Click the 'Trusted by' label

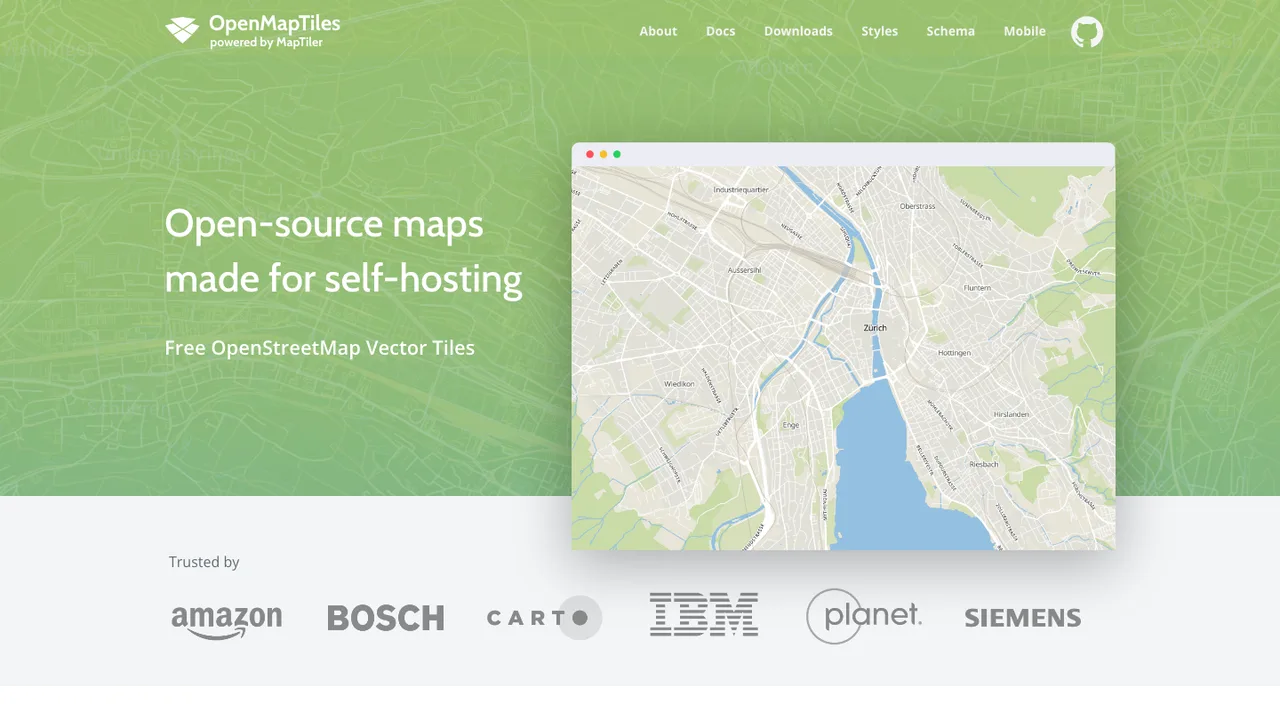pos(204,562)
